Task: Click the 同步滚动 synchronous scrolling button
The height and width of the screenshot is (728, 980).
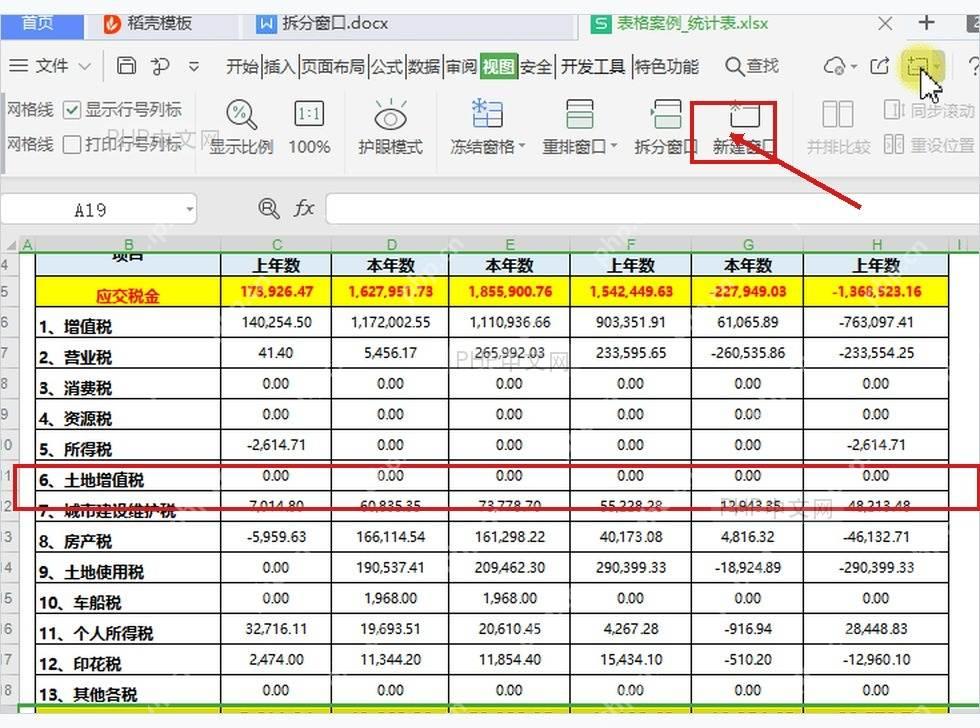Action: pyautogui.click(x=929, y=111)
